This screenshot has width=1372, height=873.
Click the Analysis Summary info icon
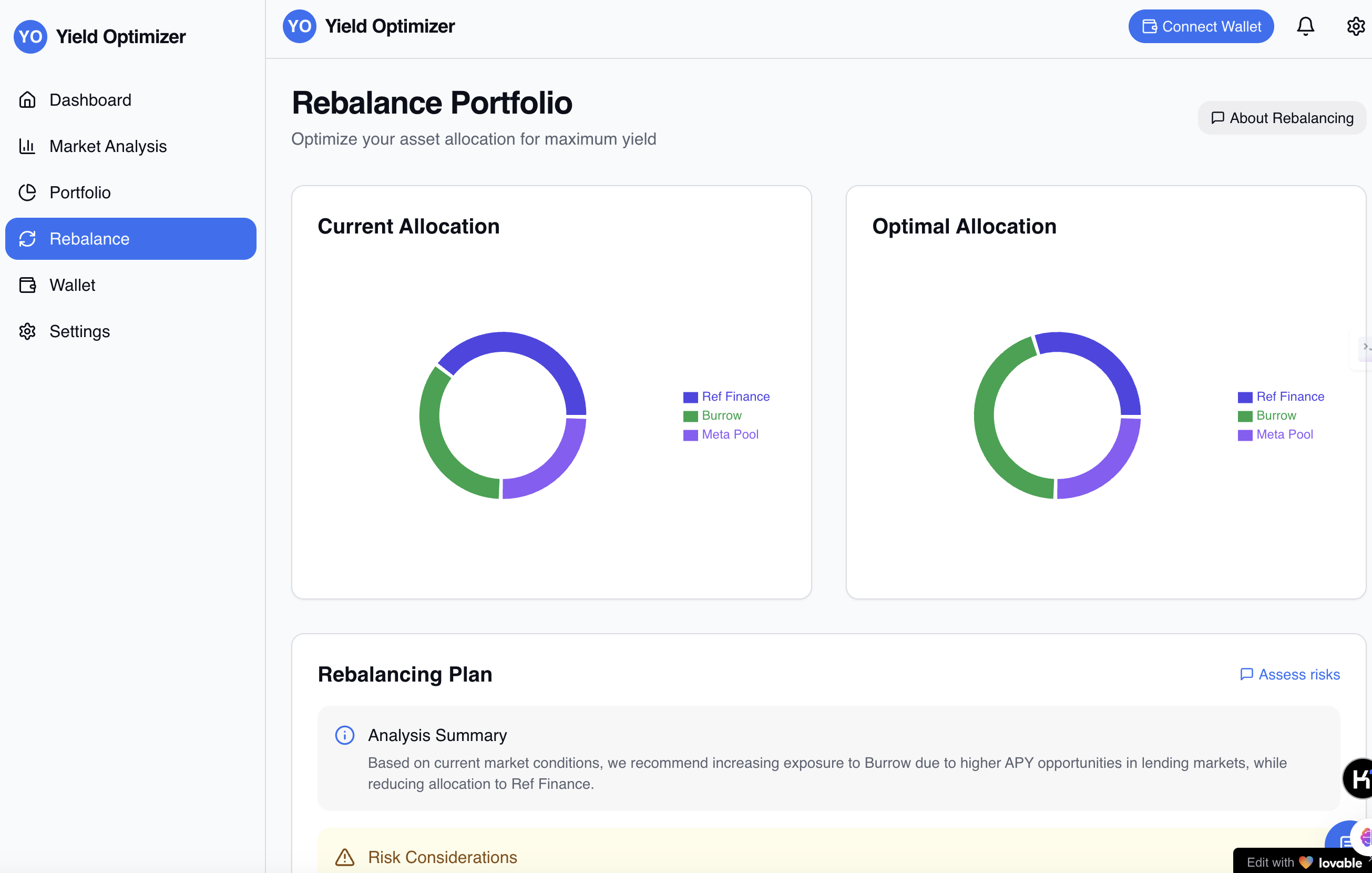[344, 735]
